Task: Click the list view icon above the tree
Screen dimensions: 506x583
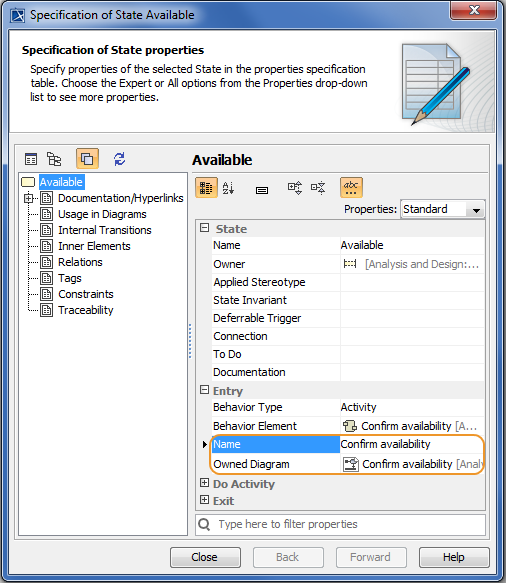Action: pos(31,159)
